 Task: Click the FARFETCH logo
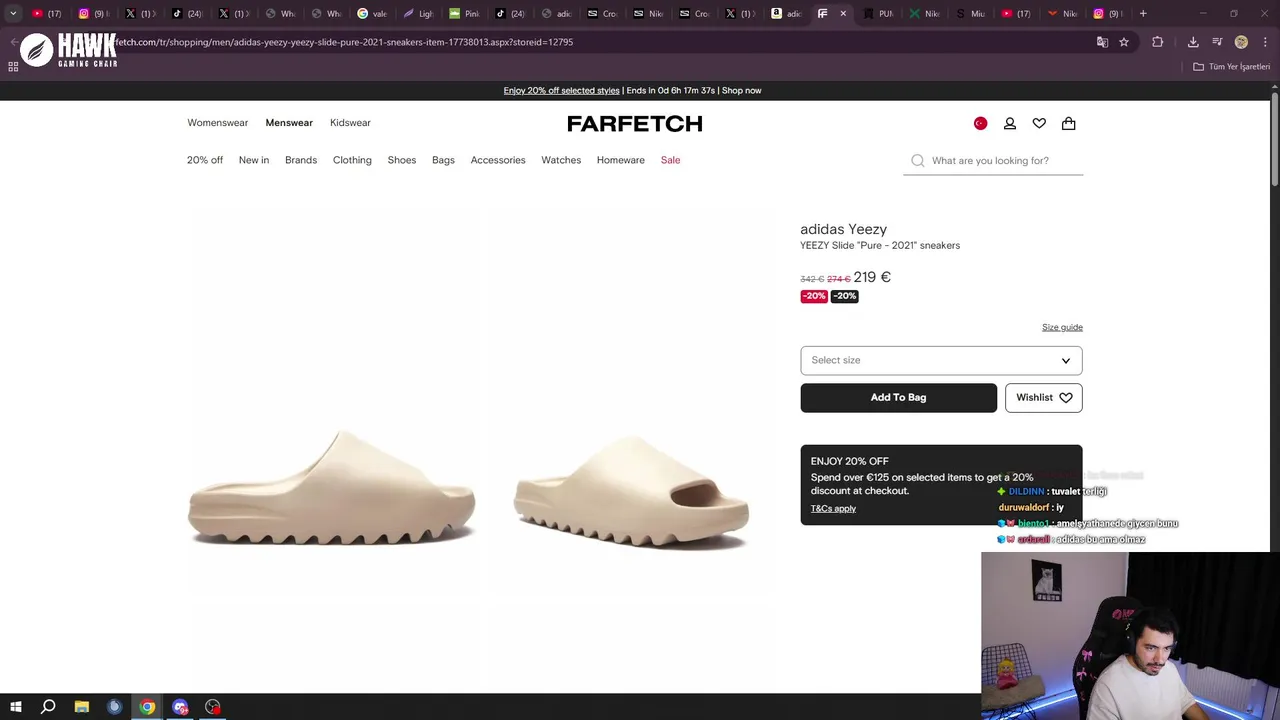(x=635, y=124)
